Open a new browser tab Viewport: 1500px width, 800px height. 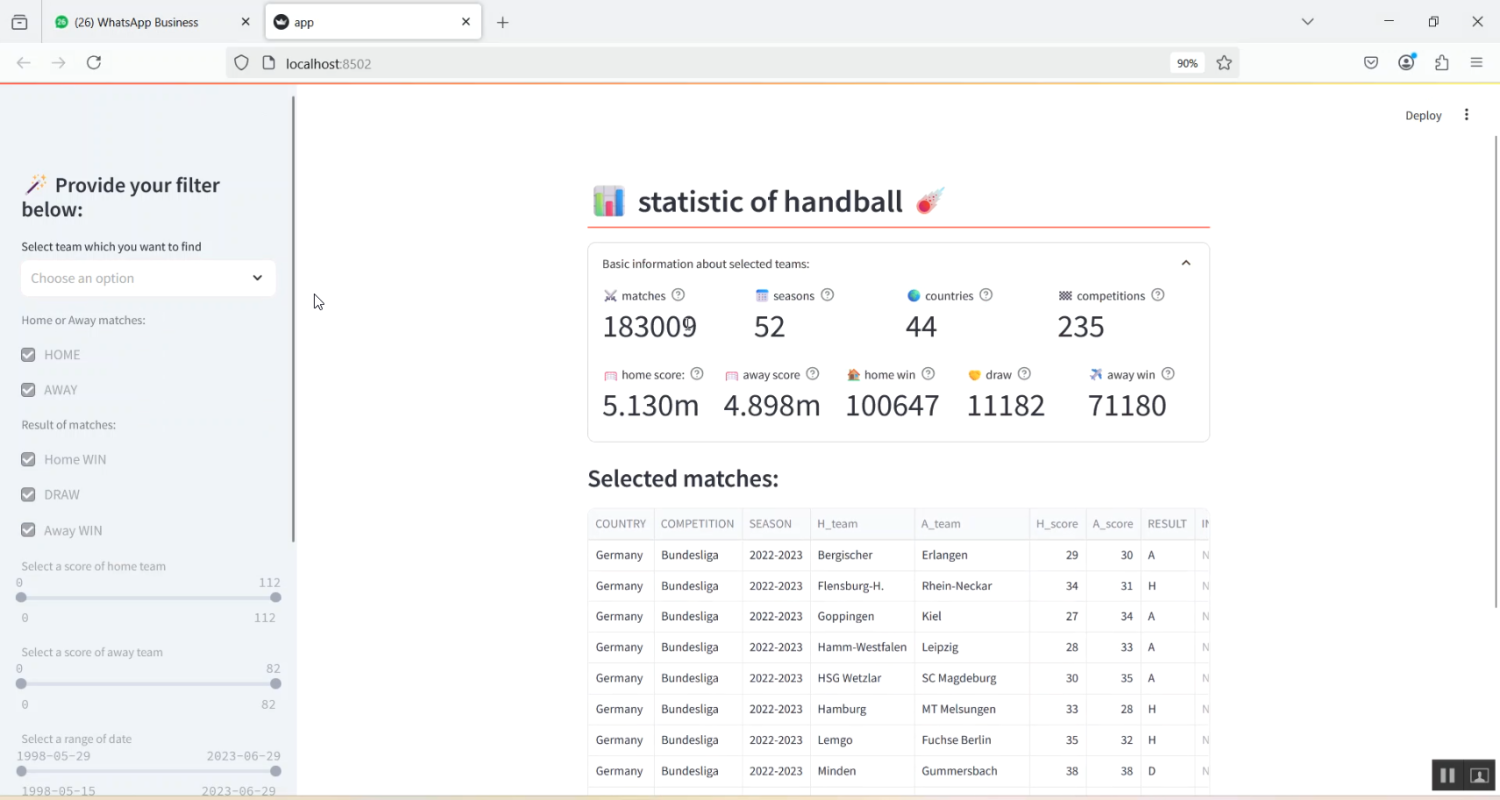(x=503, y=22)
